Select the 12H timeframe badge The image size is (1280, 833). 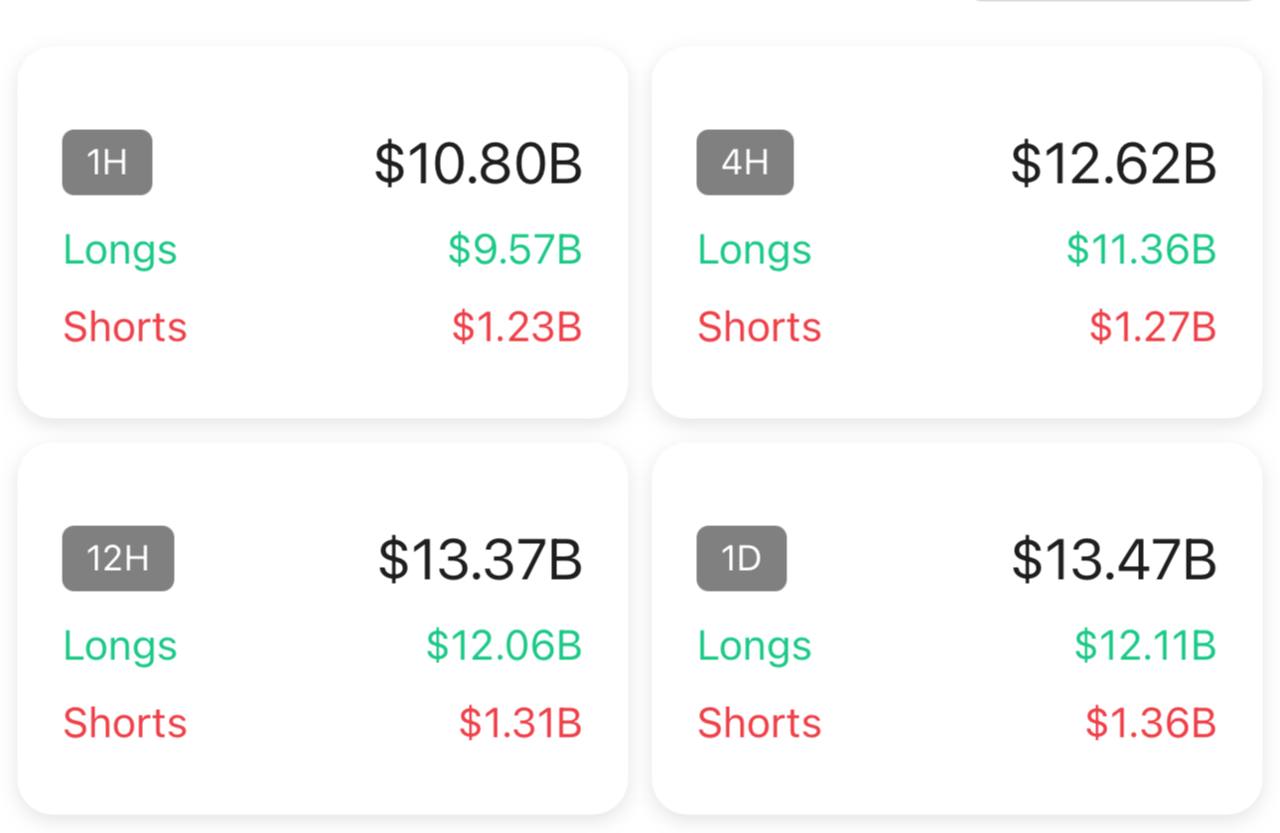118,558
